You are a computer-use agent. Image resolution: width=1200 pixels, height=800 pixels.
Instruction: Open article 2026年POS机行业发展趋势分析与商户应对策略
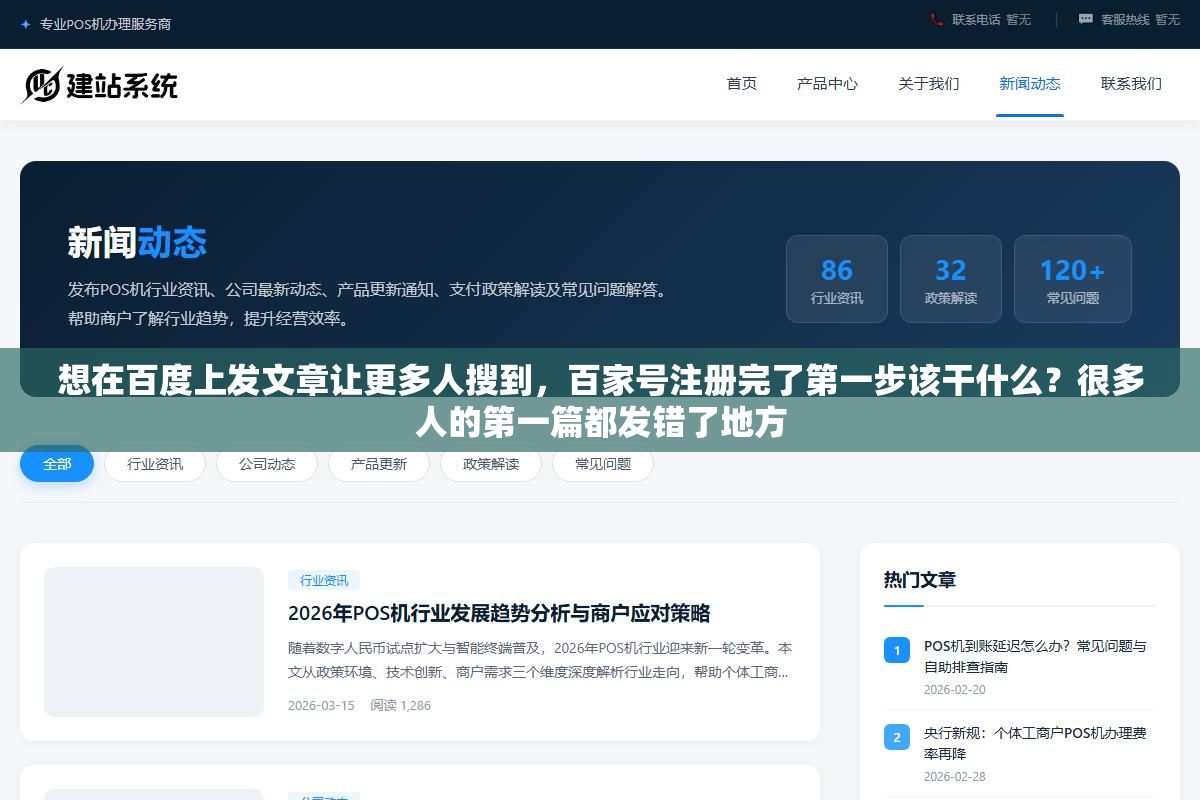coord(499,613)
